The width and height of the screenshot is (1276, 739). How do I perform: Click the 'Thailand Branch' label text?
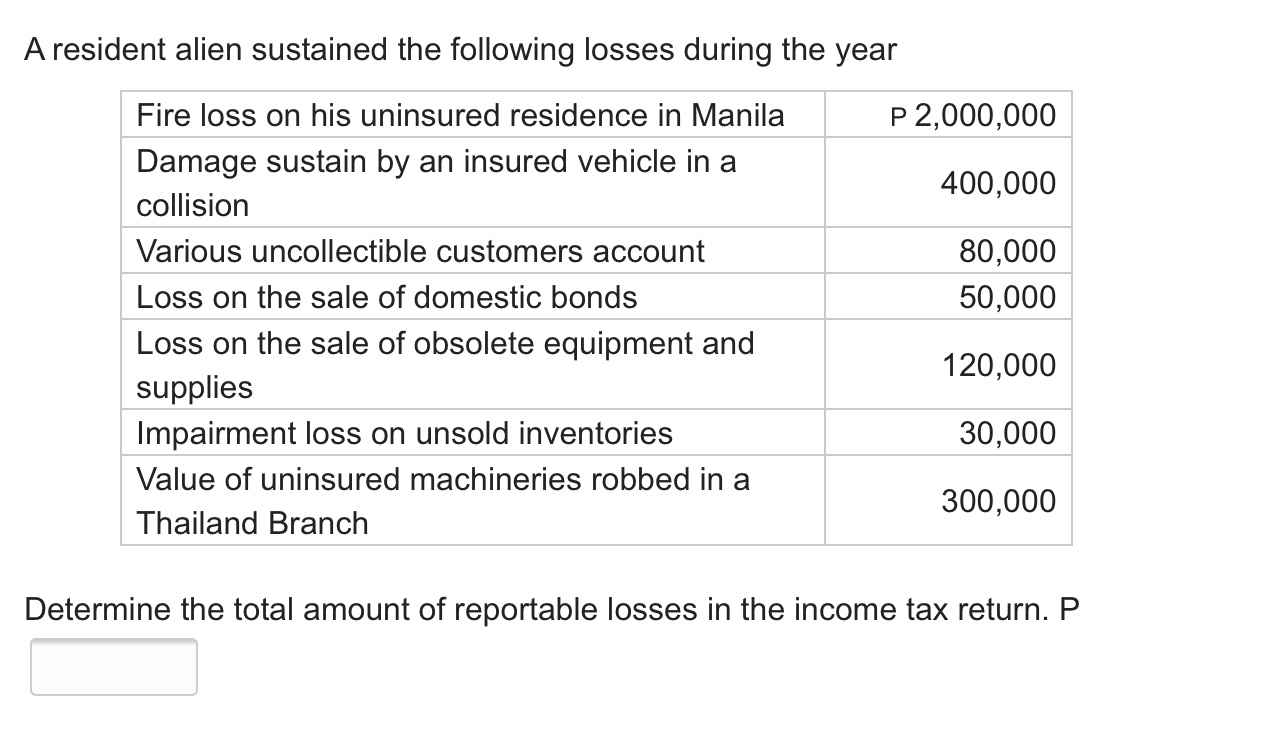(253, 523)
